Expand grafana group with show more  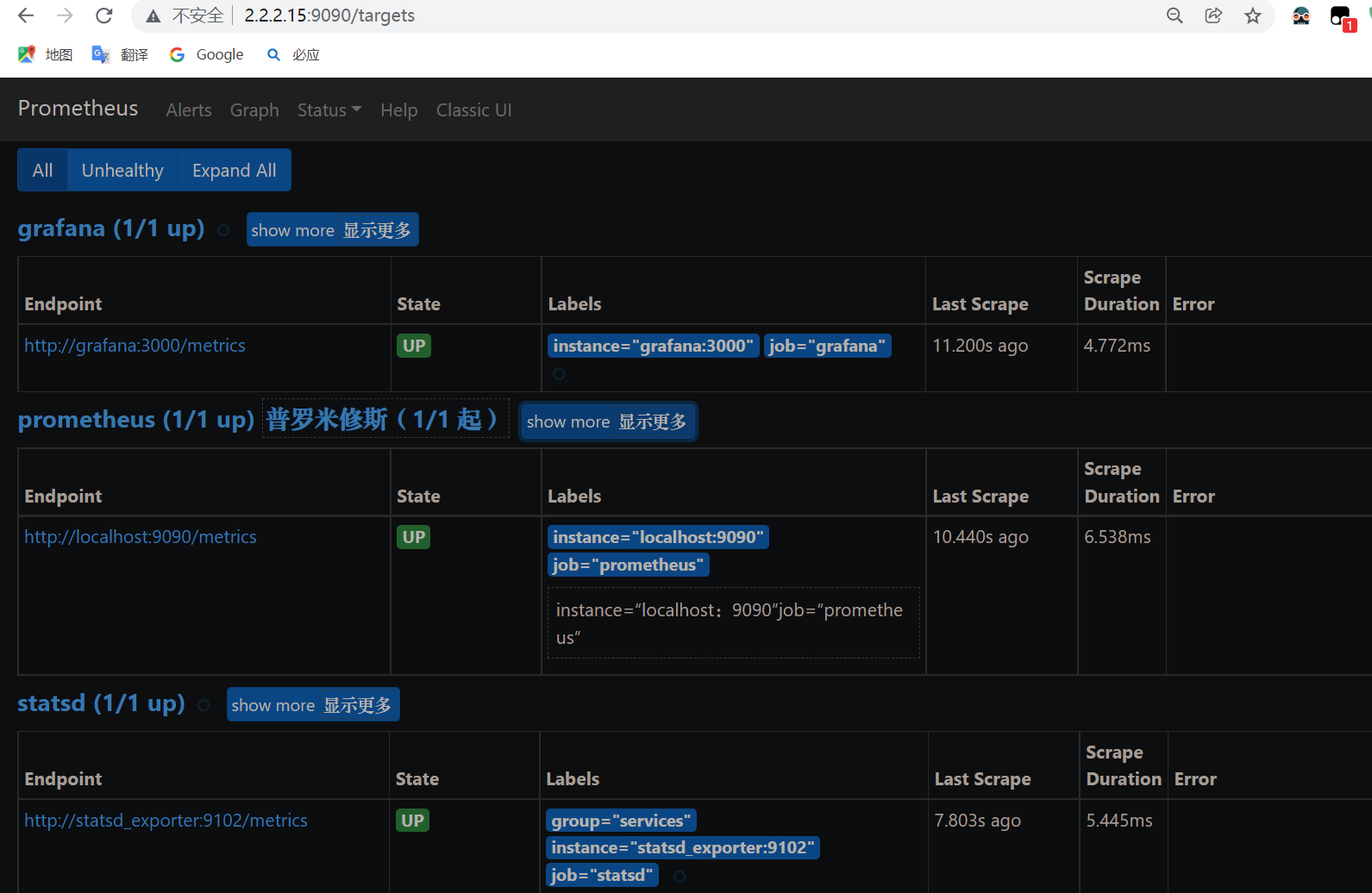tap(332, 230)
